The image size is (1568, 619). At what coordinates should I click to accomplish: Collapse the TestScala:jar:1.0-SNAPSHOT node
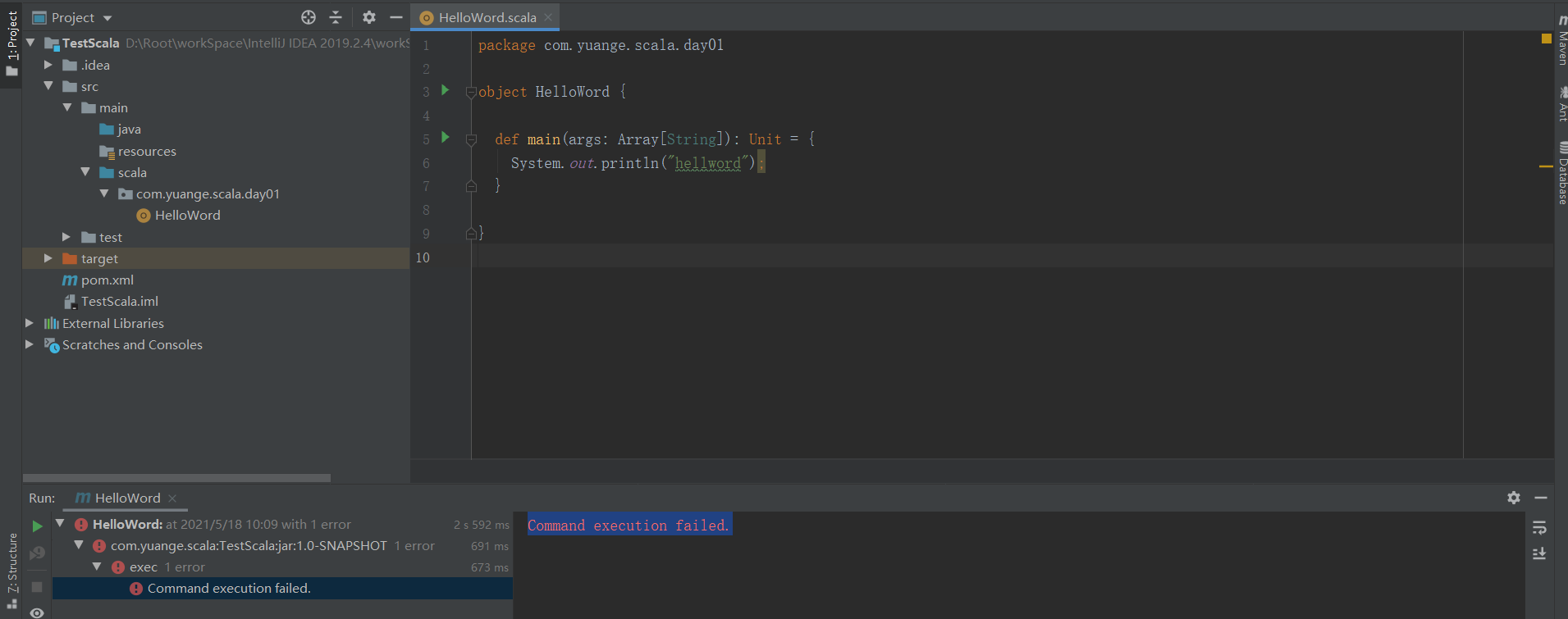[79, 544]
